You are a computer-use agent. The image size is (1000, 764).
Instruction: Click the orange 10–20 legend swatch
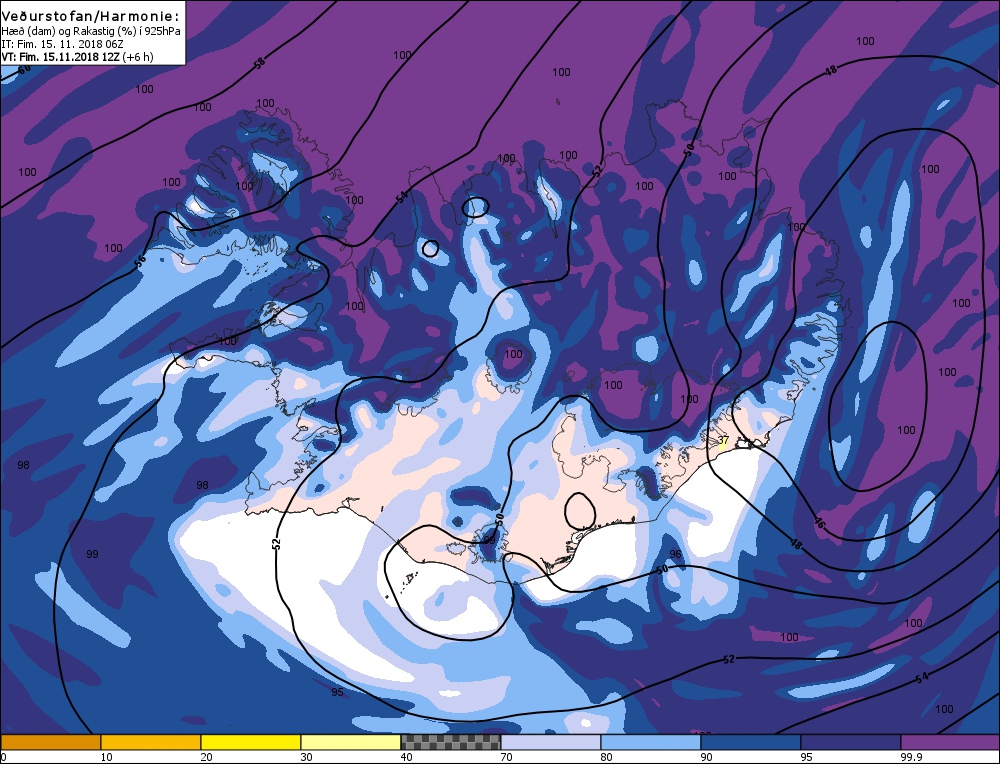tap(151, 742)
